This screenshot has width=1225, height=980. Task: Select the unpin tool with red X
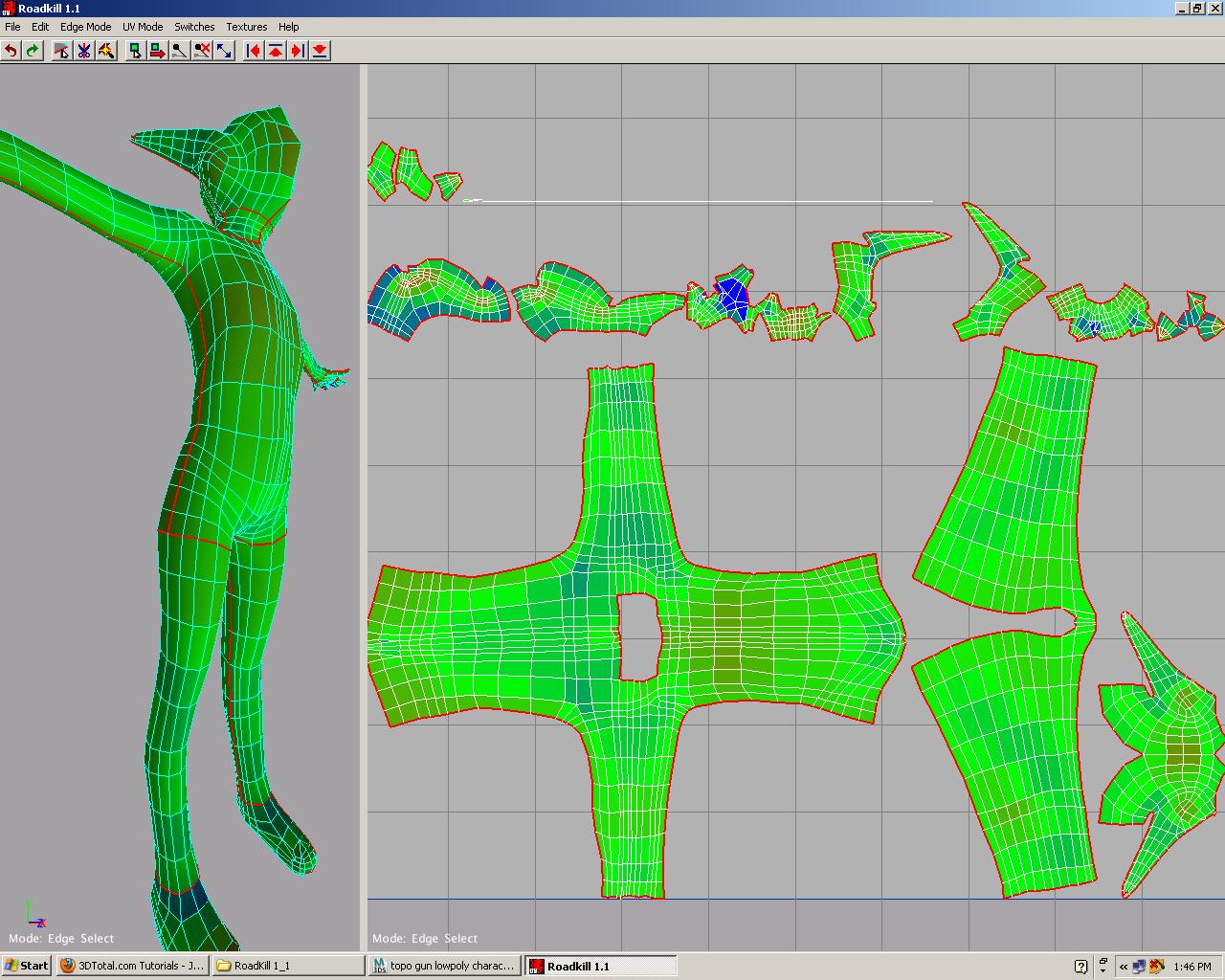202,52
